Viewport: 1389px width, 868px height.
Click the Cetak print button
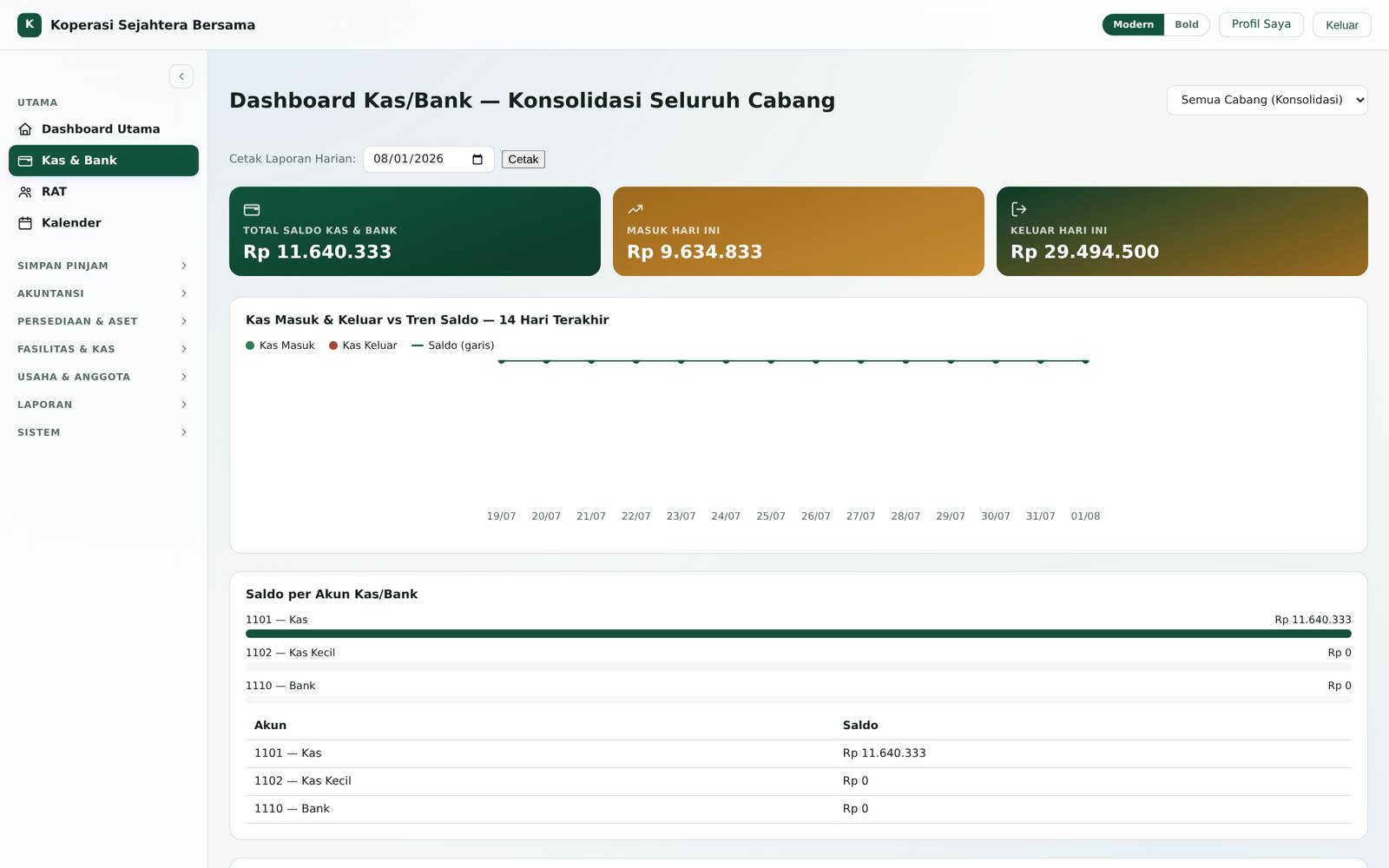[x=523, y=160]
